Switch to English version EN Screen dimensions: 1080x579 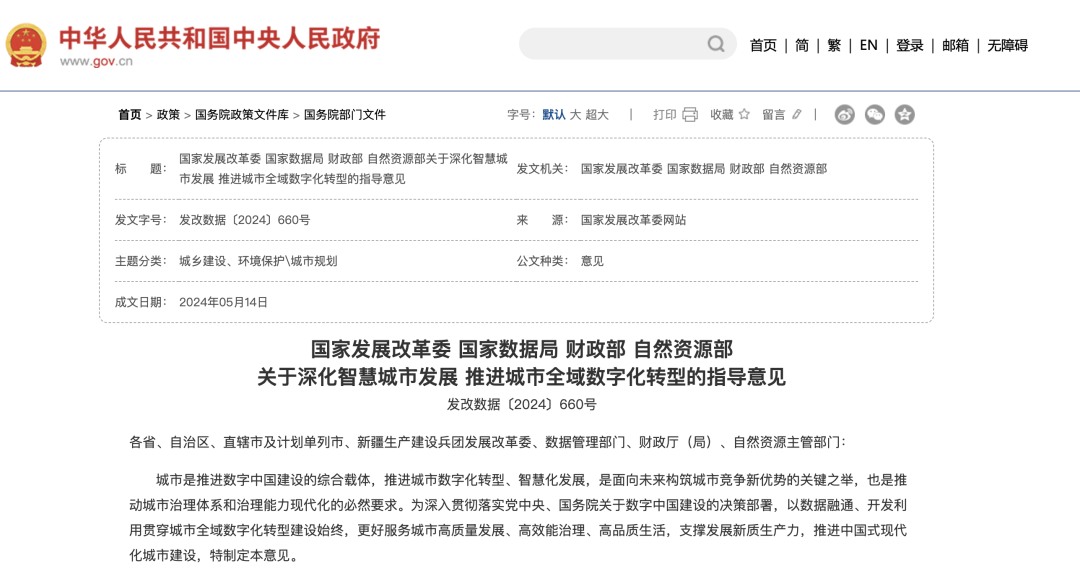pos(869,45)
